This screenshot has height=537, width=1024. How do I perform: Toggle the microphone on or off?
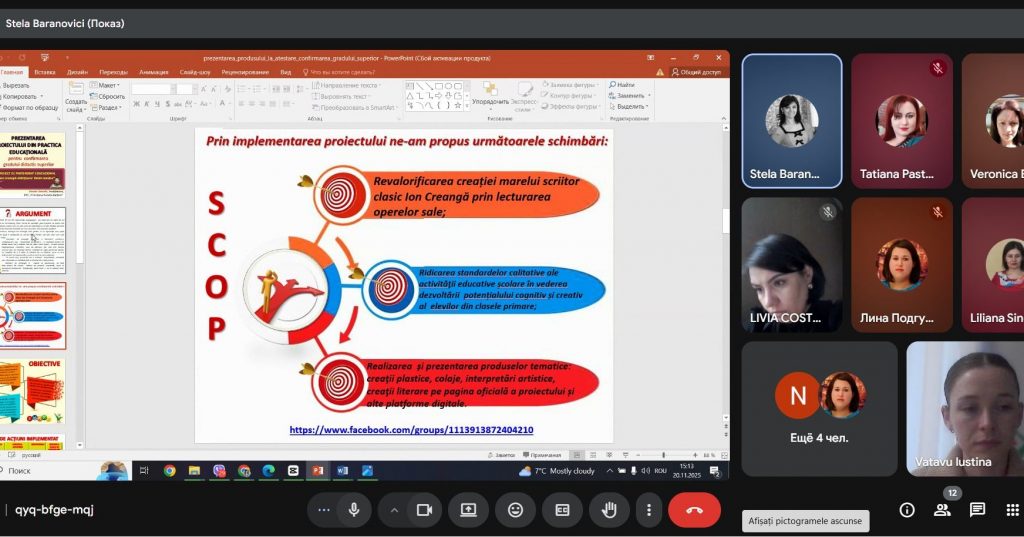[353, 510]
